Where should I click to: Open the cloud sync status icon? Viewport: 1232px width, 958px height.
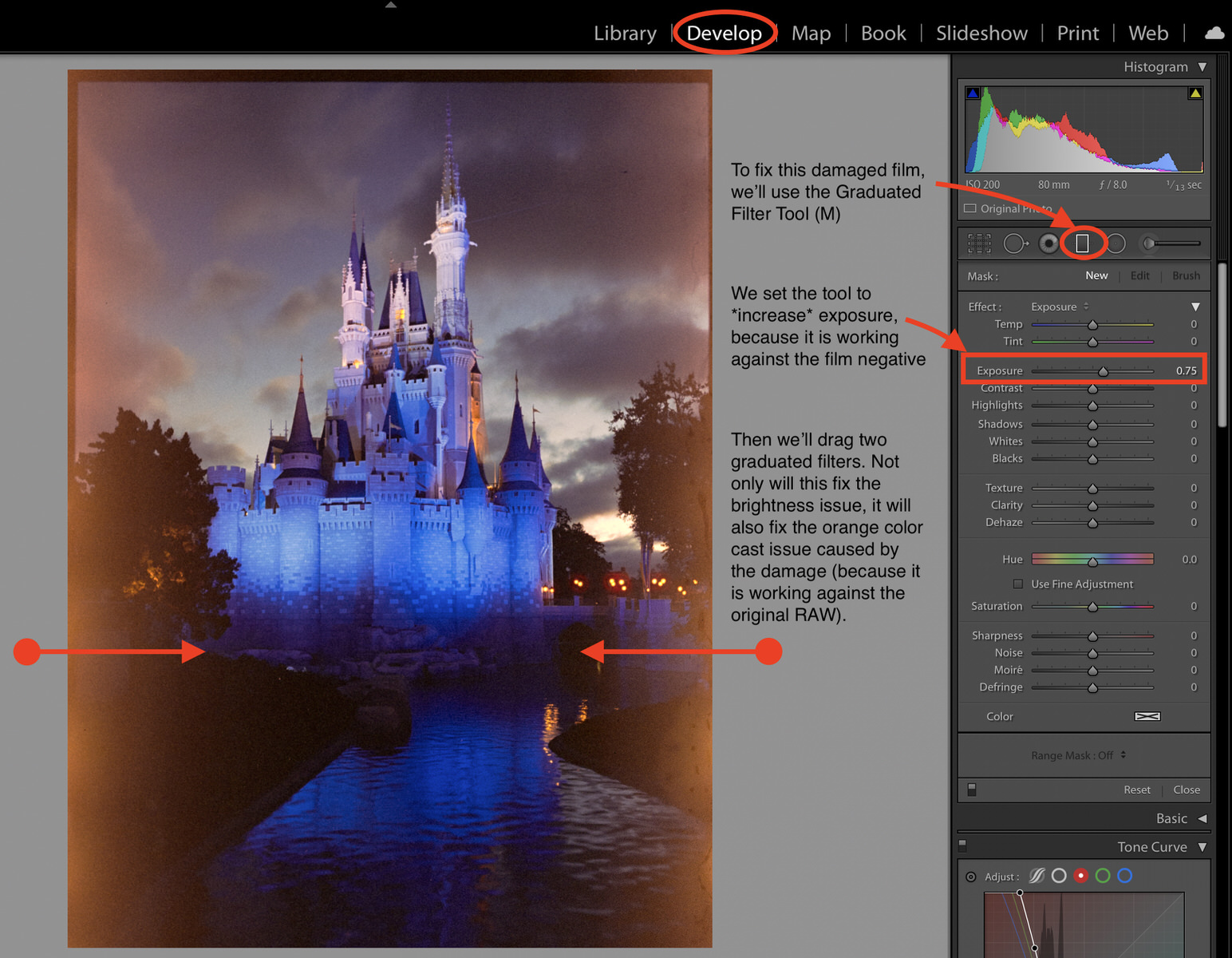click(x=1214, y=33)
